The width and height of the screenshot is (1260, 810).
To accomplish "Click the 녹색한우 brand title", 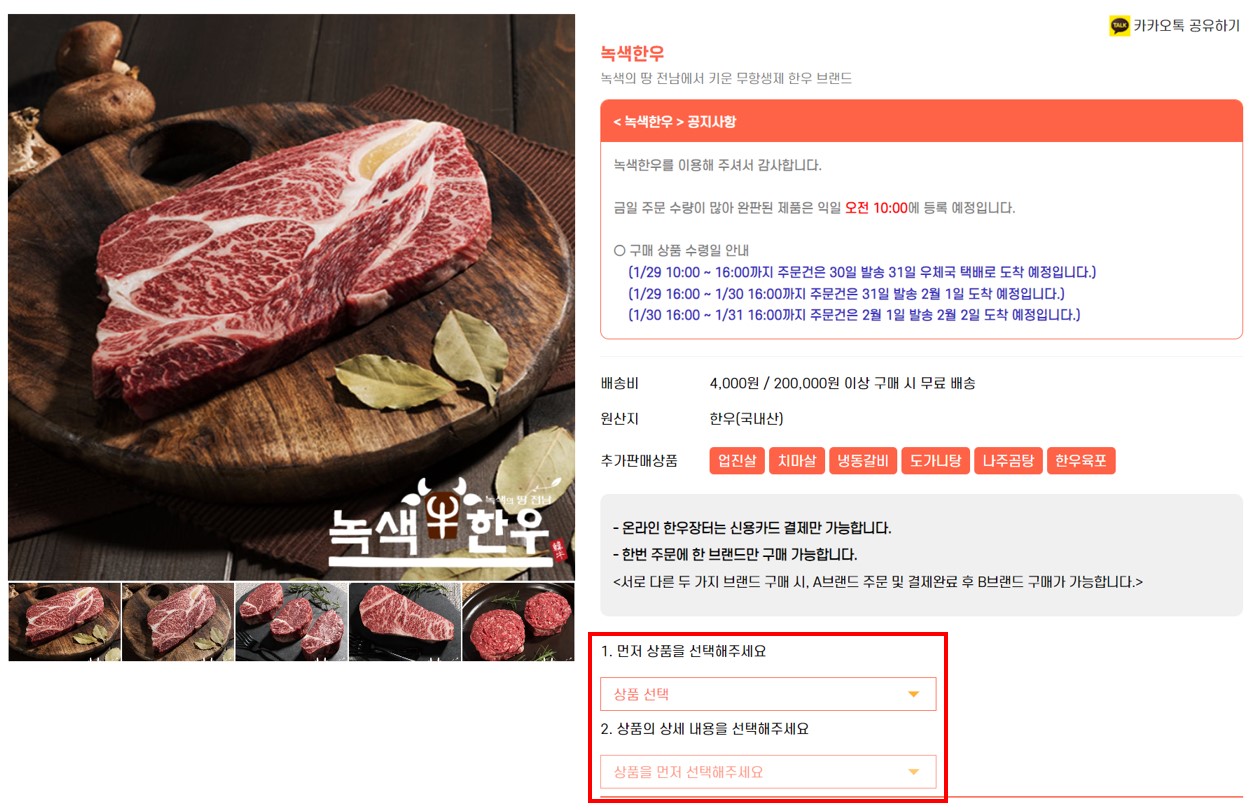I will pyautogui.click(x=632, y=53).
